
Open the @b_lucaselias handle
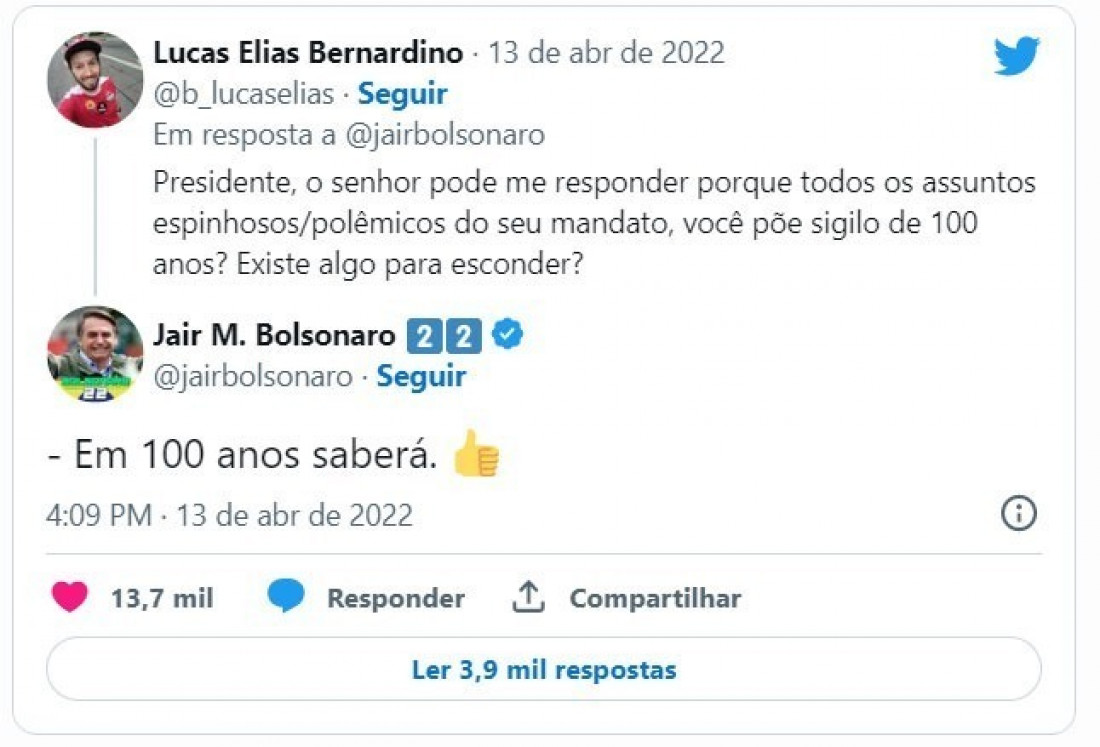[x=243, y=94]
